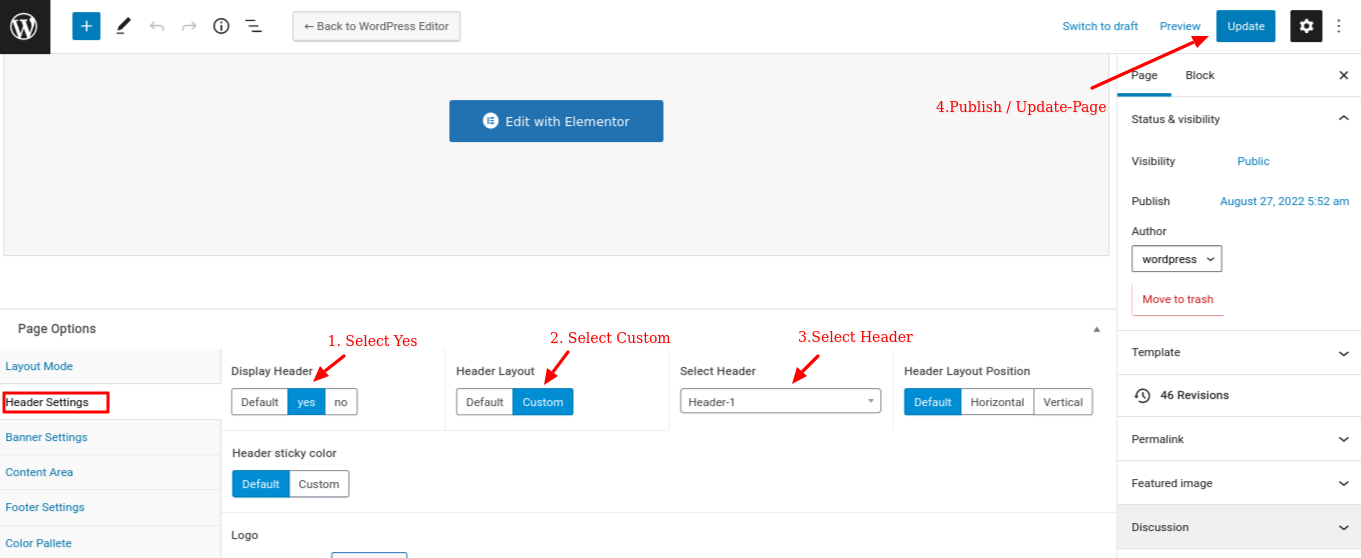Expand the Template panel
Screen dimensions: 1361x558
coord(1239,353)
